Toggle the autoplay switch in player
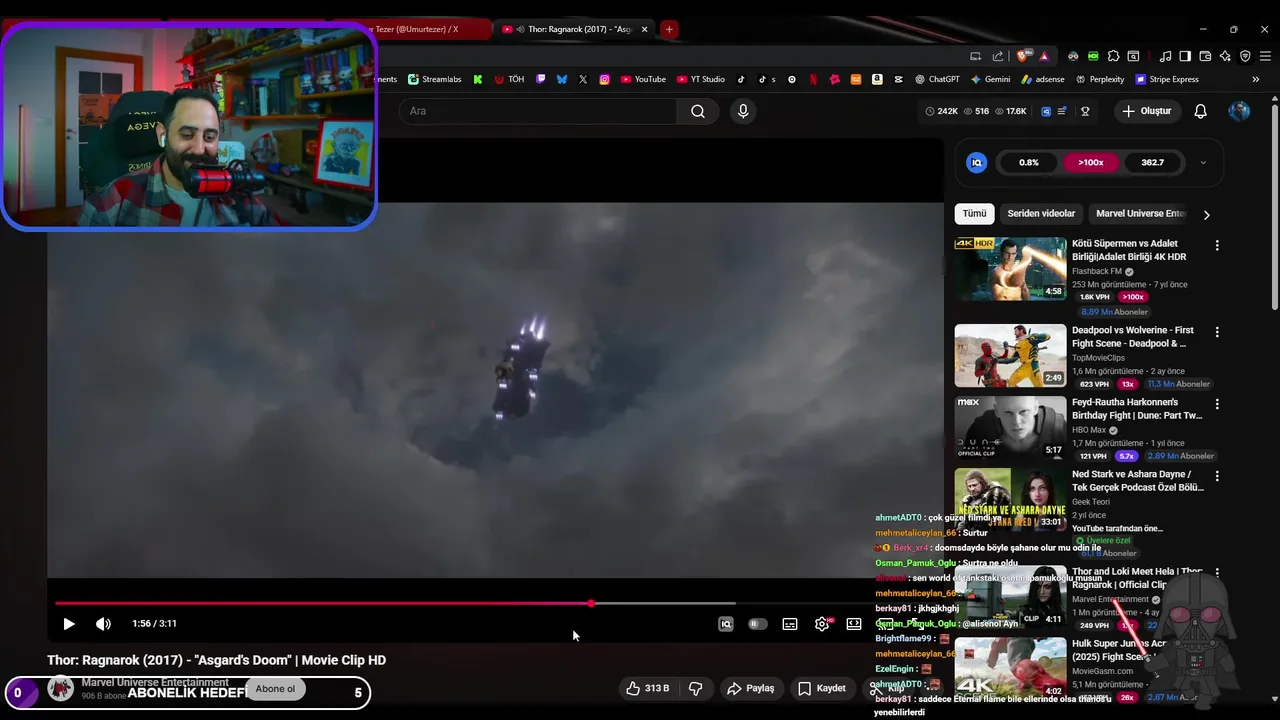1280x720 pixels. point(758,624)
